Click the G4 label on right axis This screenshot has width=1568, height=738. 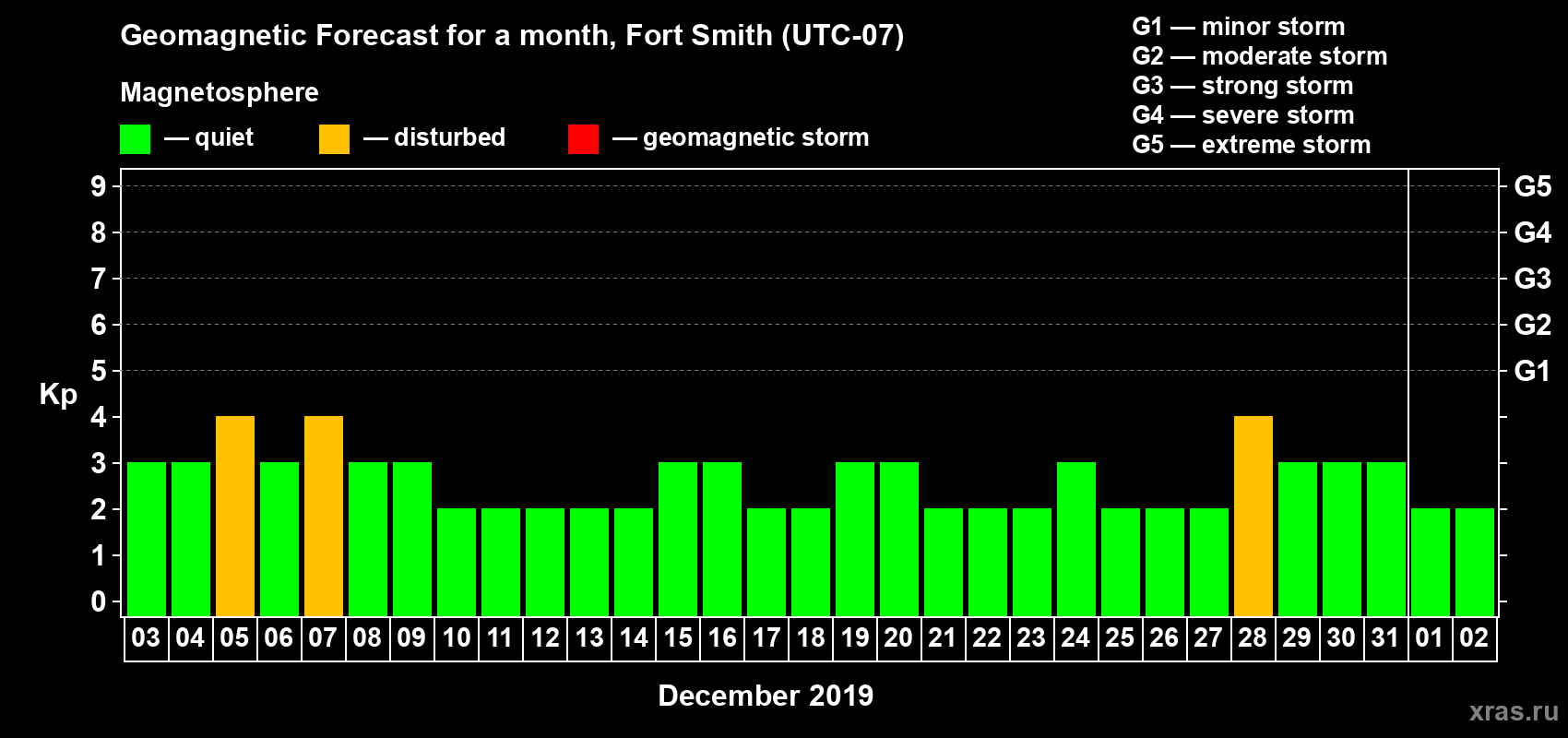(x=1532, y=232)
